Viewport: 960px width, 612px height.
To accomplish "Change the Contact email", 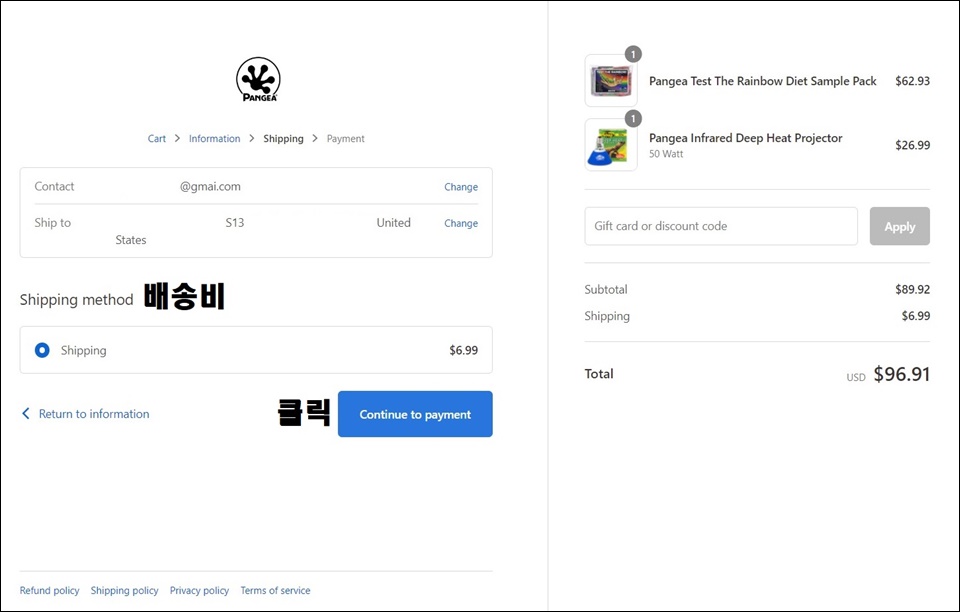I will pyautogui.click(x=461, y=187).
